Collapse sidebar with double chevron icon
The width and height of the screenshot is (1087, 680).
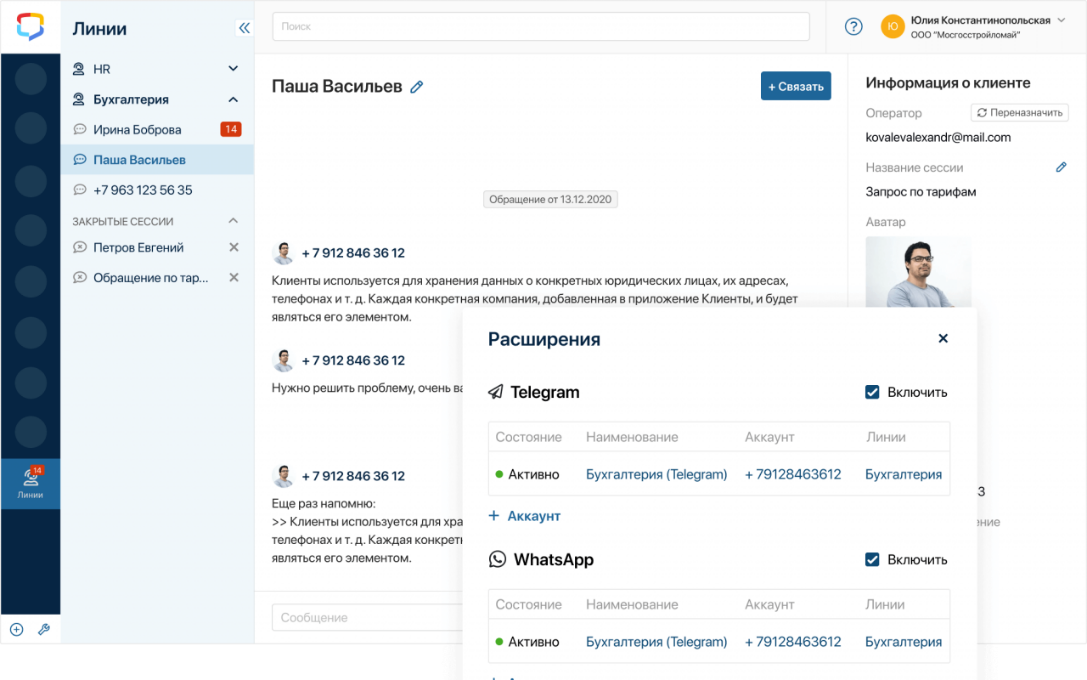[244, 28]
